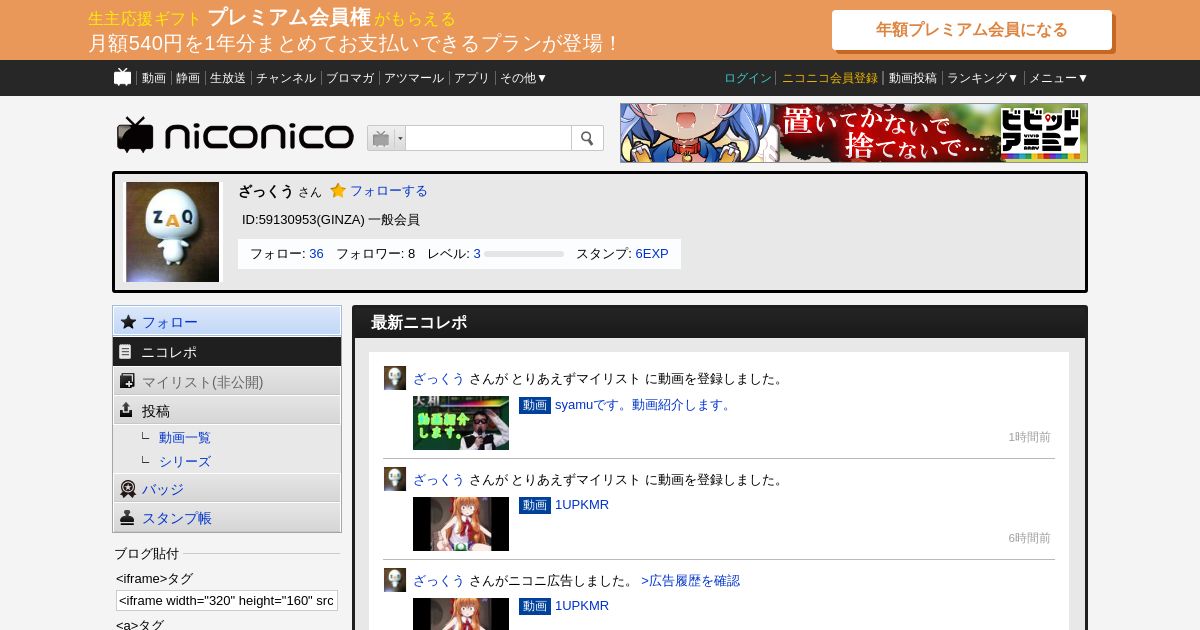Screen dimensions: 1200x630
Task: Open the ブロマガ menu item
Action: click(x=350, y=78)
